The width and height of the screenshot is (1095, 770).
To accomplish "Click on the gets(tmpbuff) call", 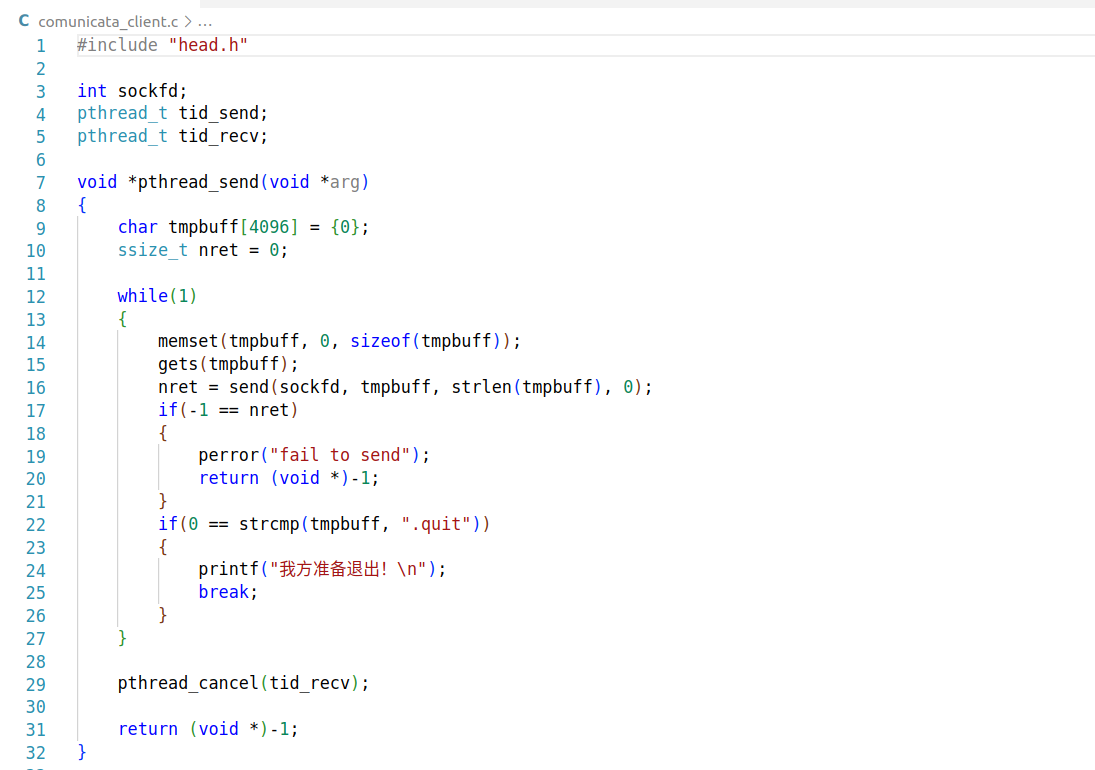I will [x=228, y=364].
